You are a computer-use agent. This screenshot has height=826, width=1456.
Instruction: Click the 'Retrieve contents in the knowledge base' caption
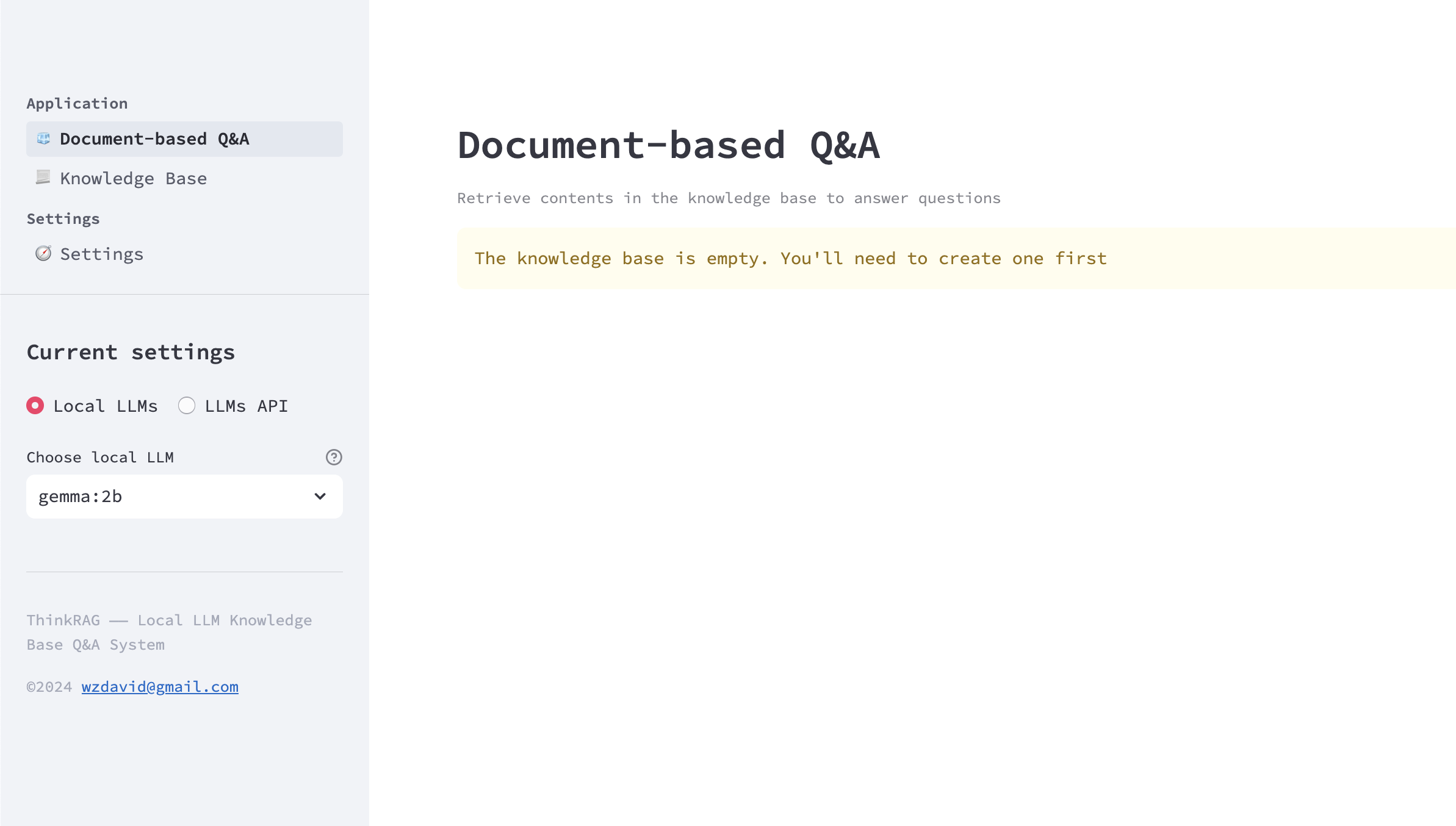point(729,198)
